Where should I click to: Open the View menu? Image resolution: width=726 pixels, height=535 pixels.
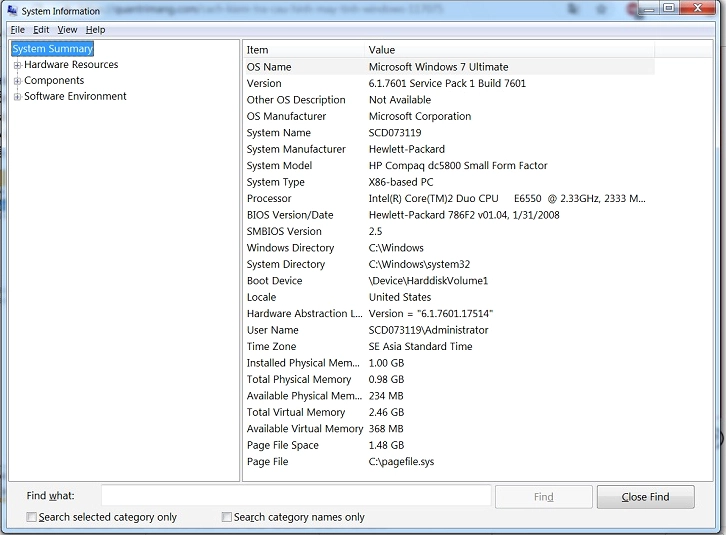pos(67,30)
